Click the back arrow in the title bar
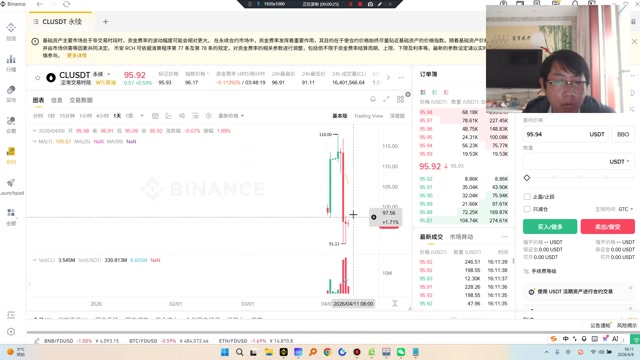The width and height of the screenshot is (640, 360). [40, 4]
